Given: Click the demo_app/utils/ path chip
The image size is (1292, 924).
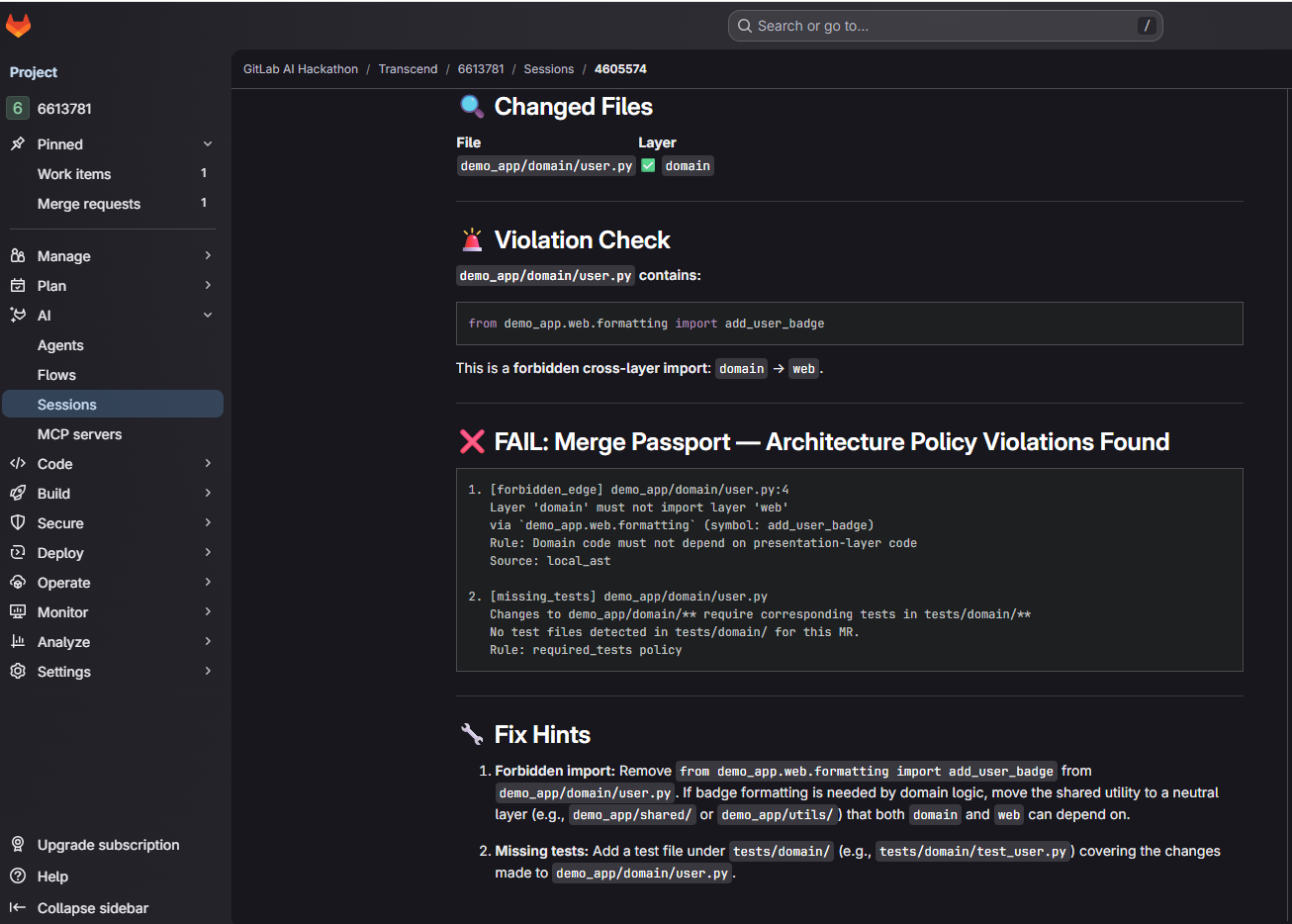Looking at the screenshot, I should point(778,815).
